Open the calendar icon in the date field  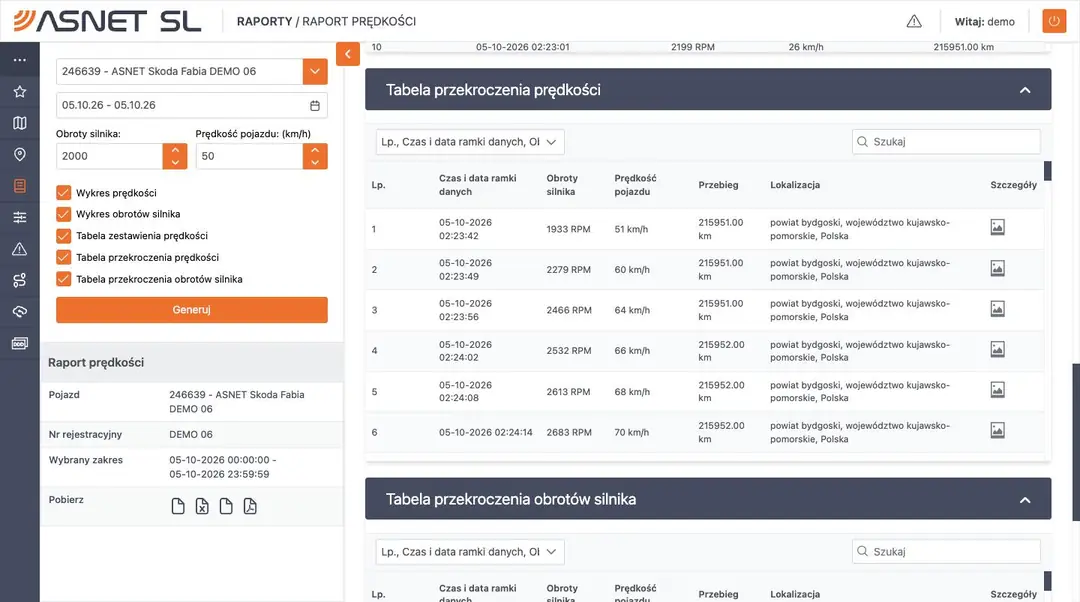[315, 105]
